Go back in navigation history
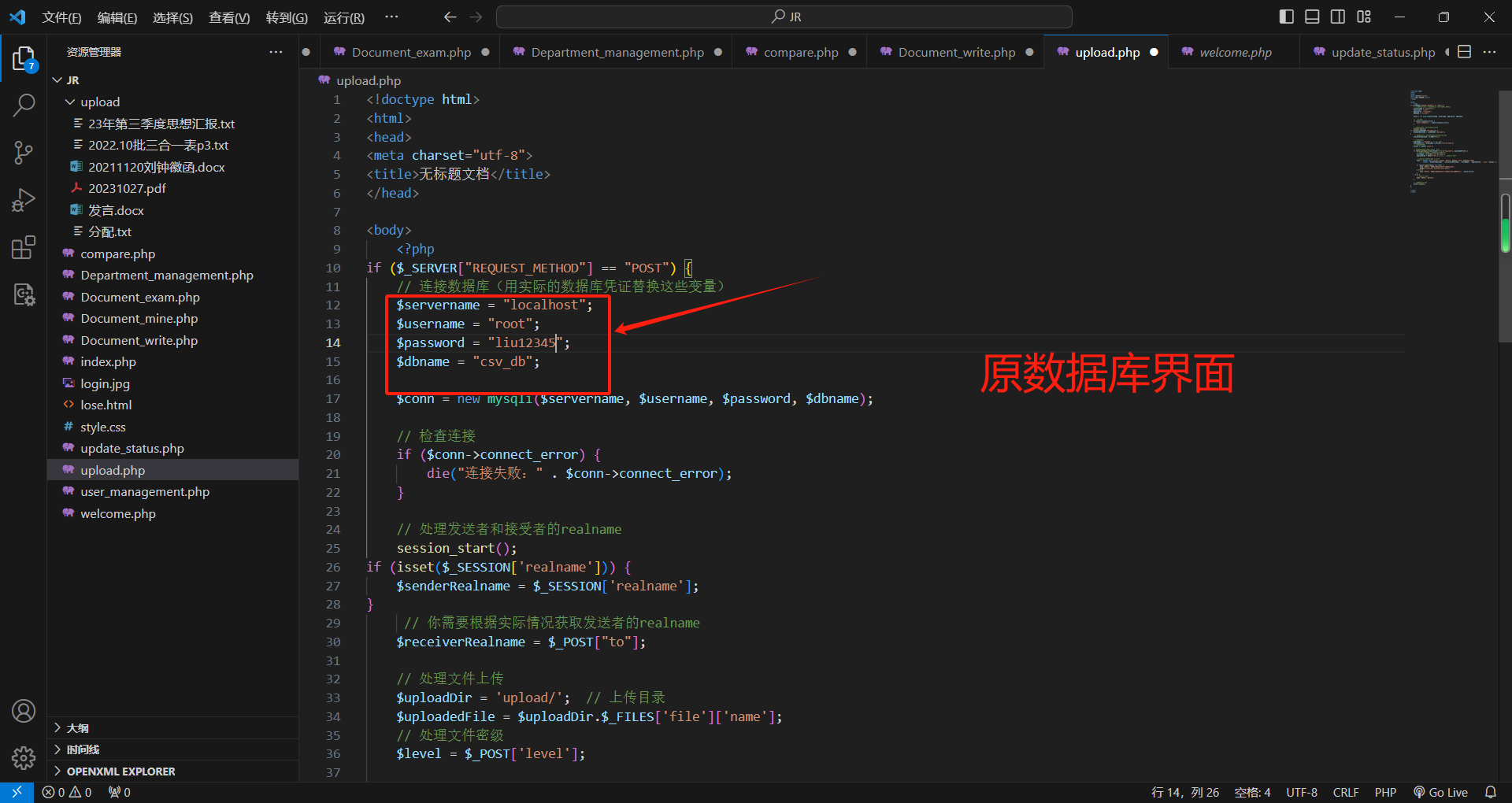The height and width of the screenshot is (803, 1512). click(x=450, y=17)
